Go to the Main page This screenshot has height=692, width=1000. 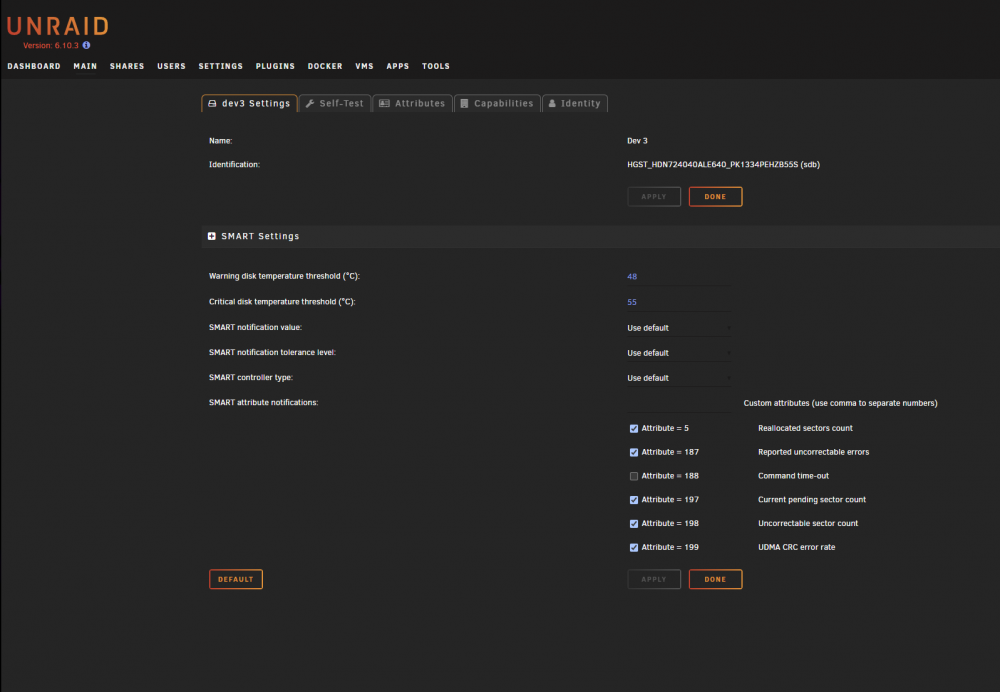click(x=85, y=66)
